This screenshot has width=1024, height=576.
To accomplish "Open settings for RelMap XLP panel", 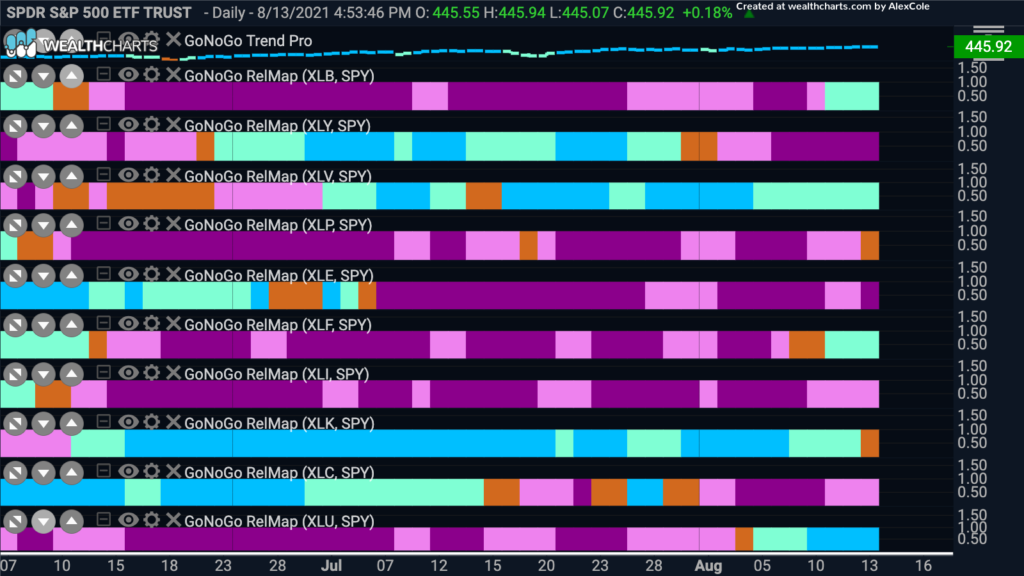I will pos(152,223).
